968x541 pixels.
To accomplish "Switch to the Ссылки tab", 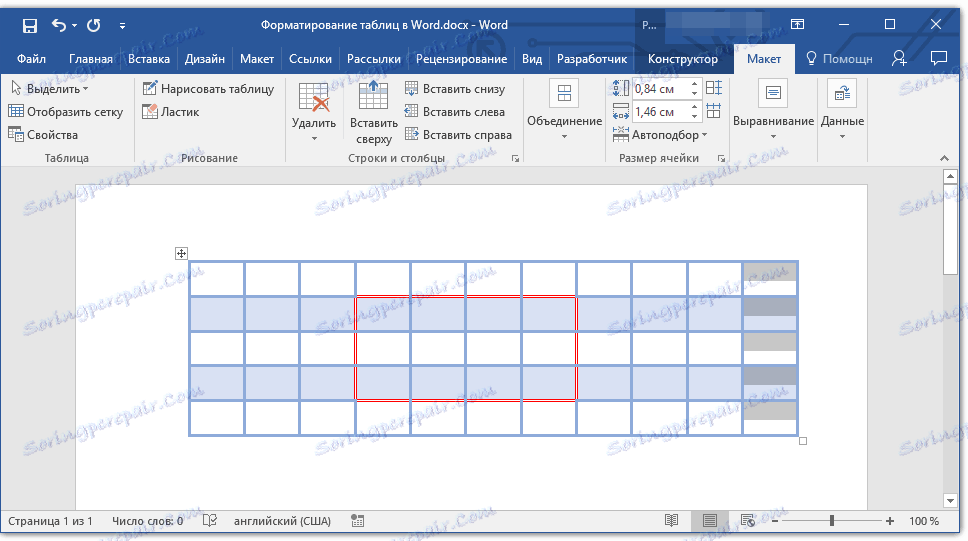I will click(311, 59).
